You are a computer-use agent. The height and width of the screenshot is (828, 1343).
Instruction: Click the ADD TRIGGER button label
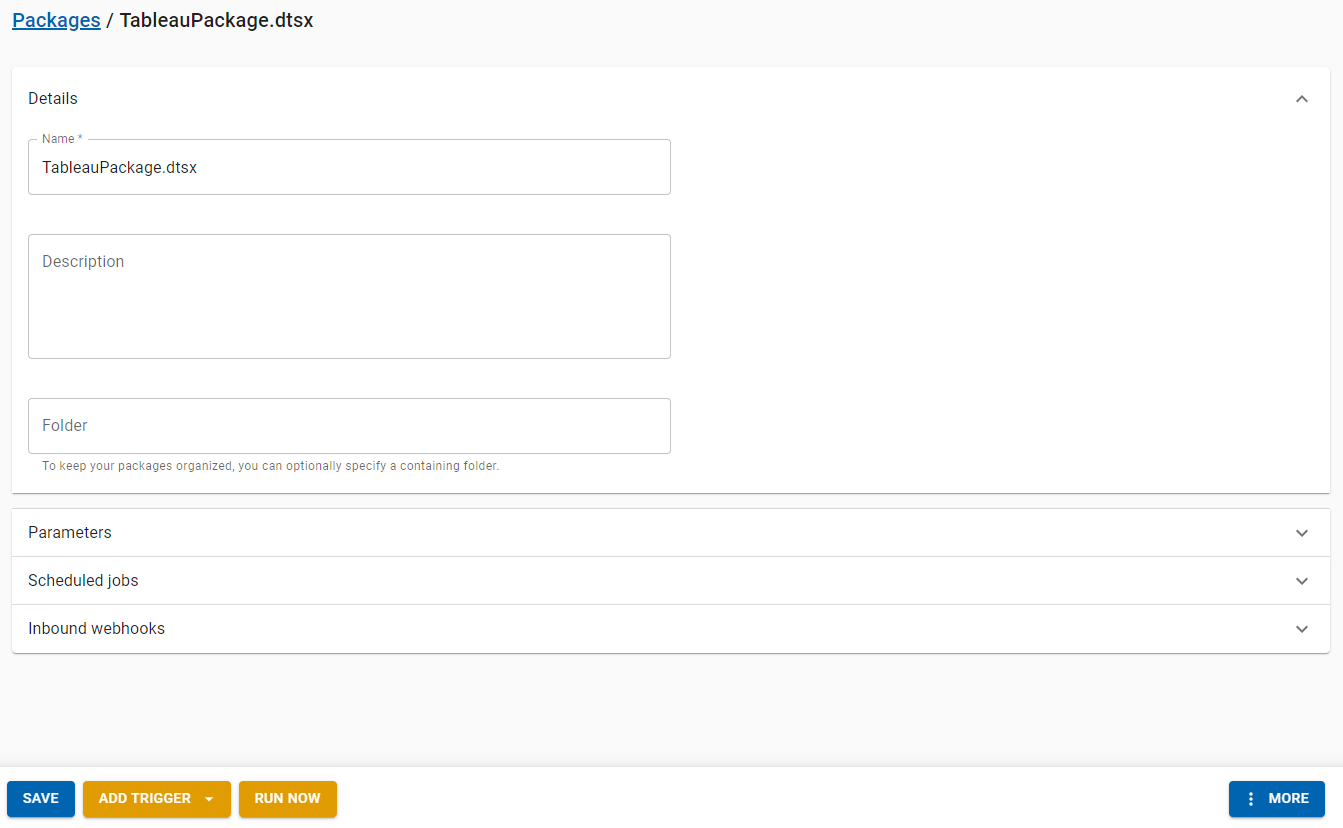point(144,799)
